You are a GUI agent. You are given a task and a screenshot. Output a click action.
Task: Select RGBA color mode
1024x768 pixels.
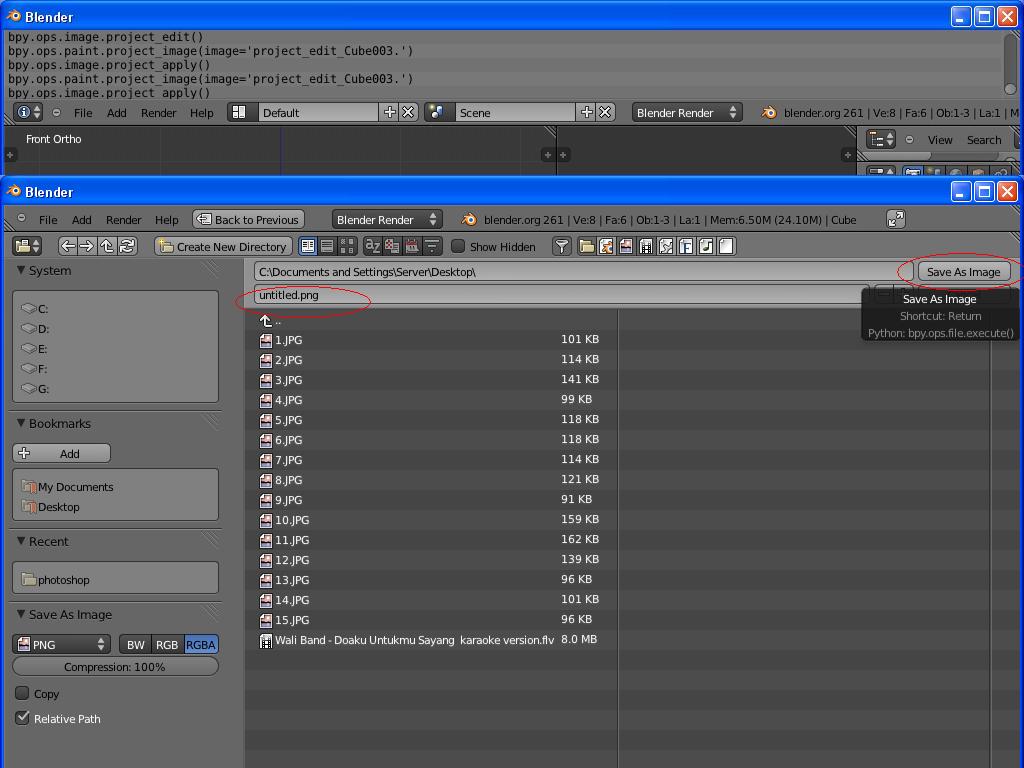coord(201,645)
